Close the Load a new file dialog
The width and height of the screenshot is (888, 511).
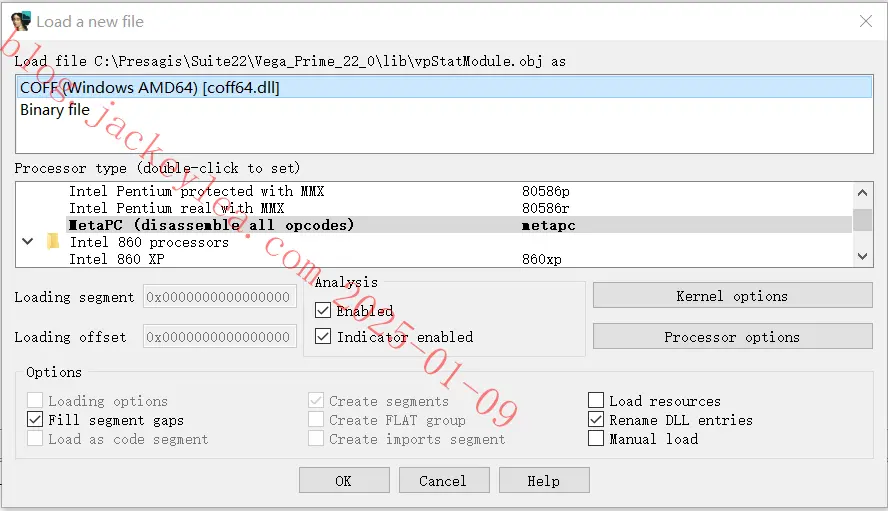[865, 22]
